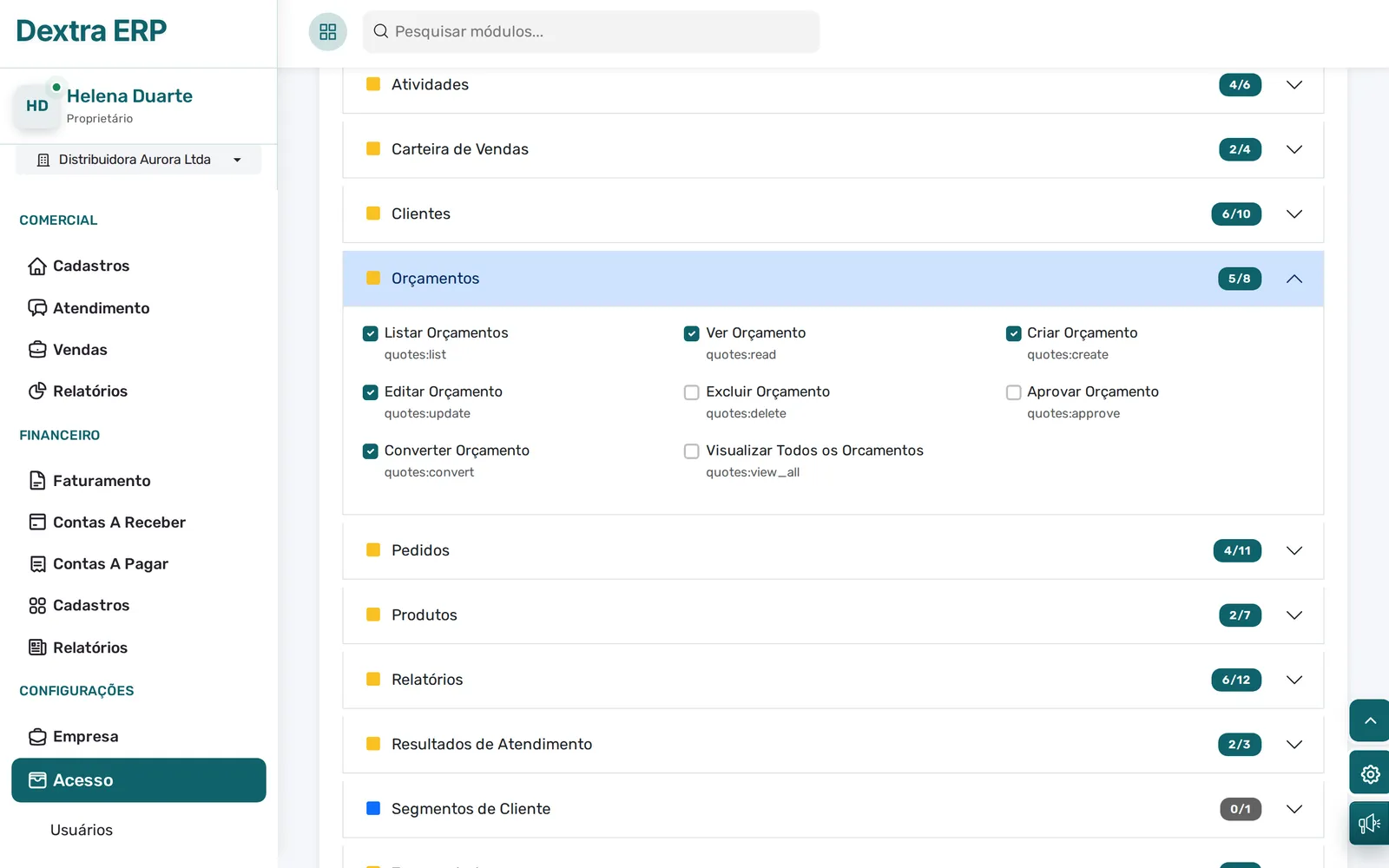The width and height of the screenshot is (1389, 868).
Task: Open the Acesso menu item
Action: tap(139, 780)
